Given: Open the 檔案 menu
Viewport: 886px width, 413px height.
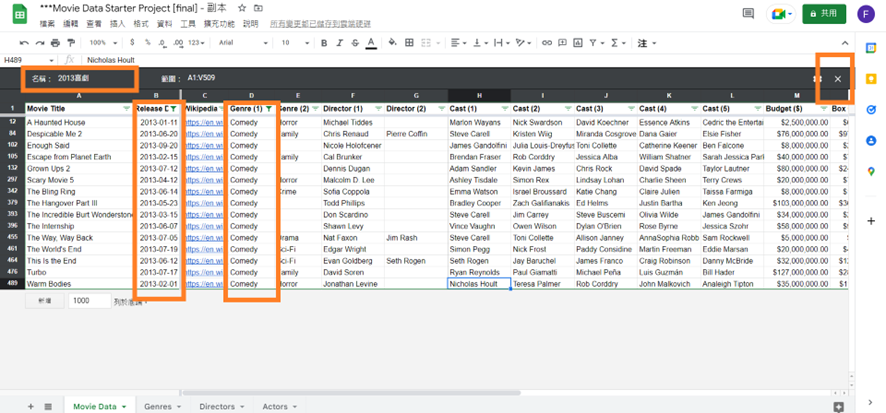Looking at the screenshot, I should (47, 24).
